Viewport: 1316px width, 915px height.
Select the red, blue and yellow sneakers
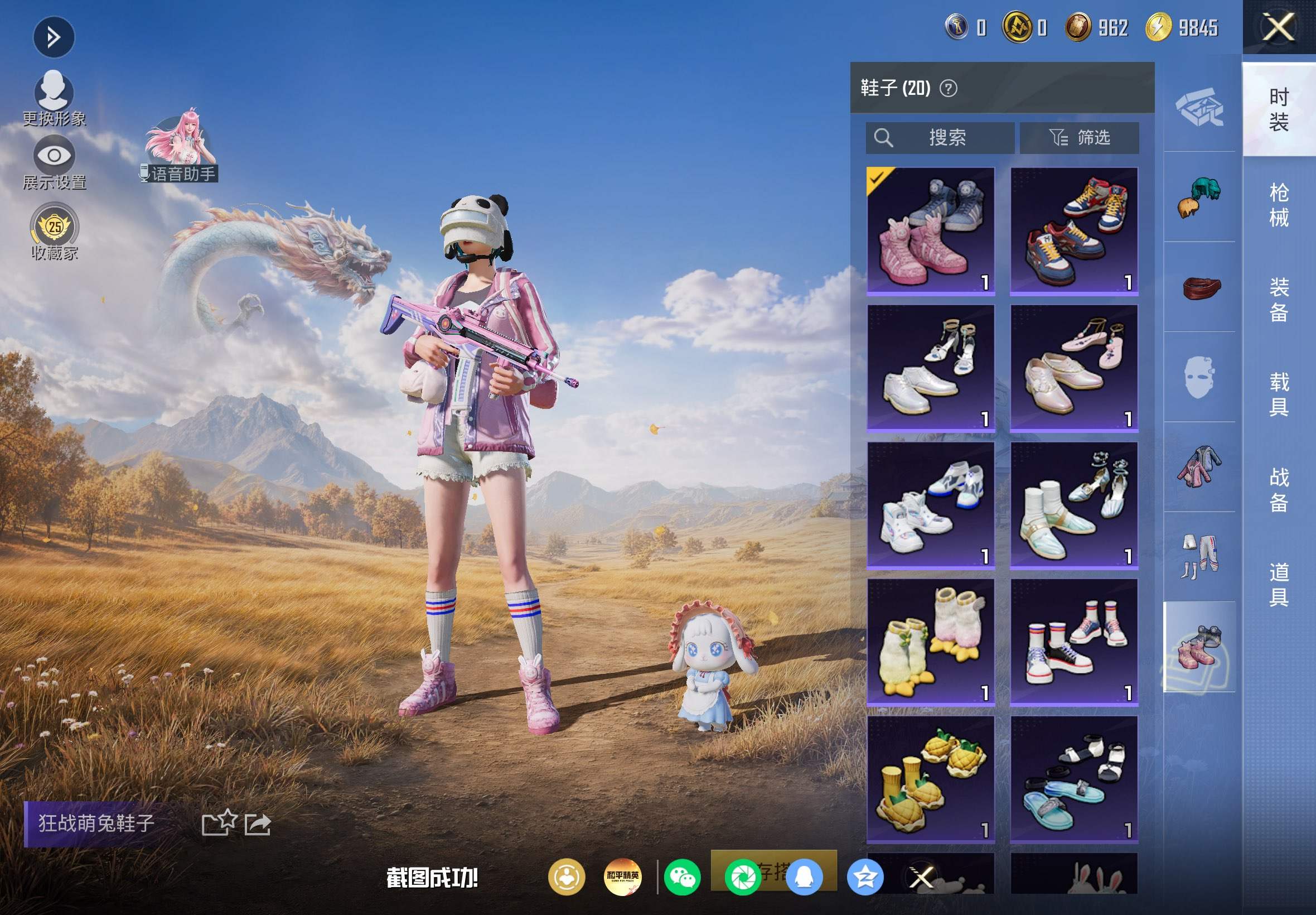(x=1074, y=232)
